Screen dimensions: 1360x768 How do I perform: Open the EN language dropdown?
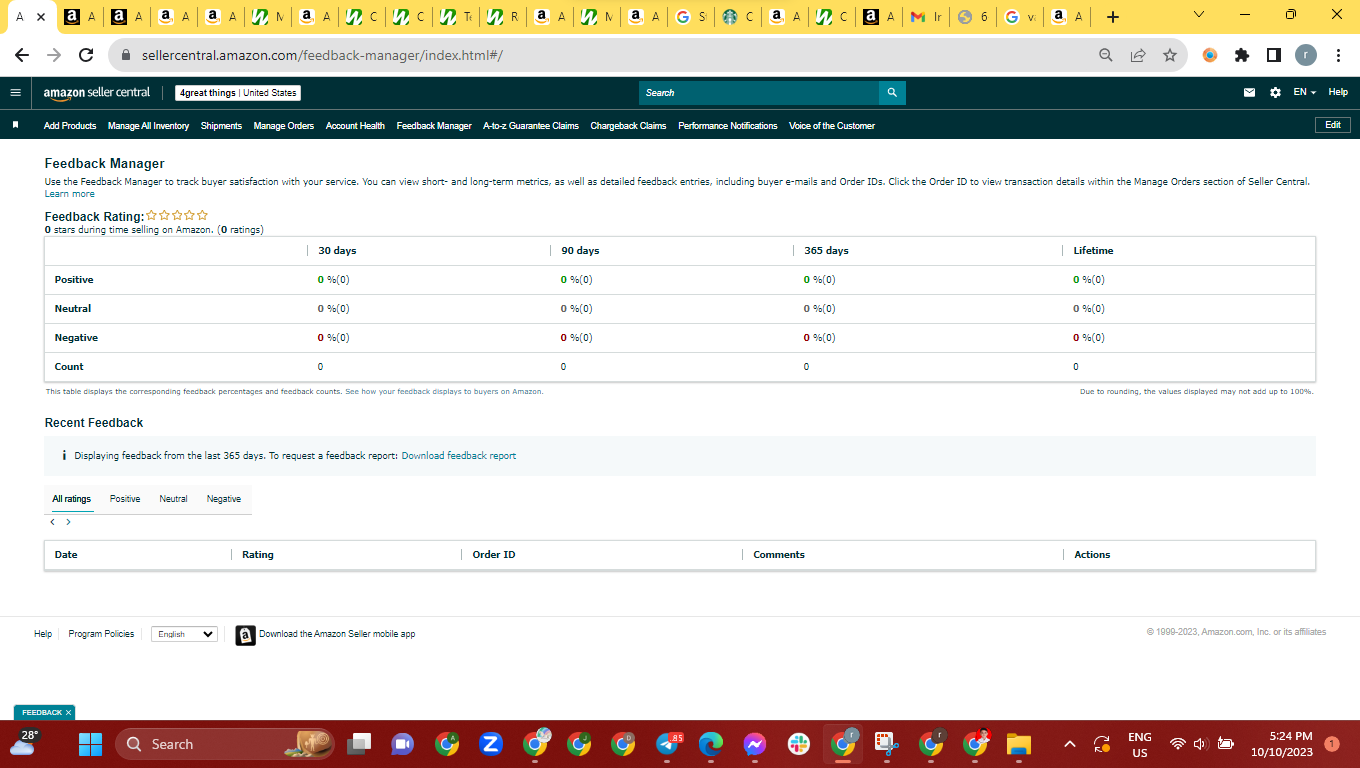[x=1304, y=92]
